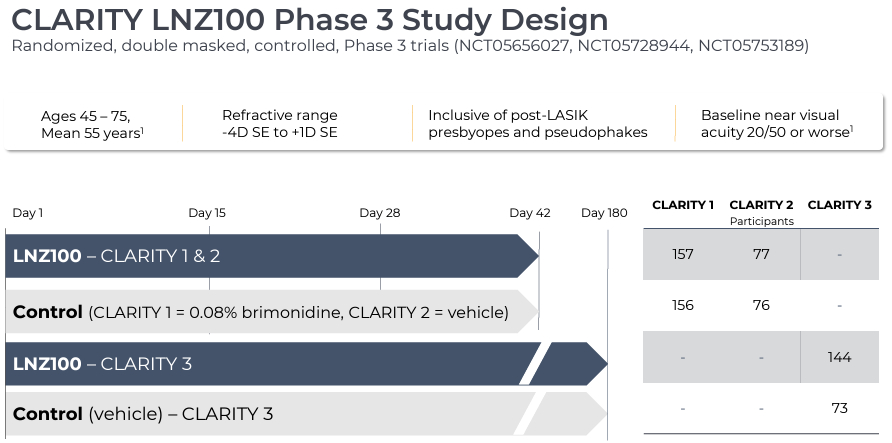
Task: Select the Baseline near visual acuity text
Action: [x=777, y=123]
